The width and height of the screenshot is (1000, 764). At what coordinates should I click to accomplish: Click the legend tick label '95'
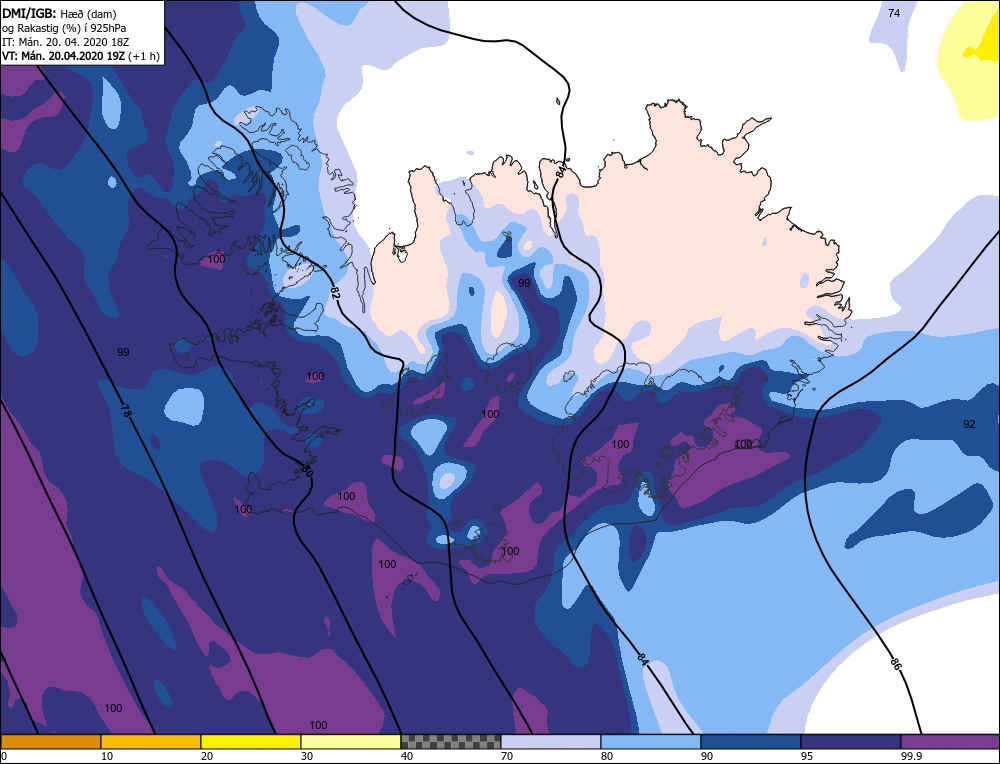807,756
